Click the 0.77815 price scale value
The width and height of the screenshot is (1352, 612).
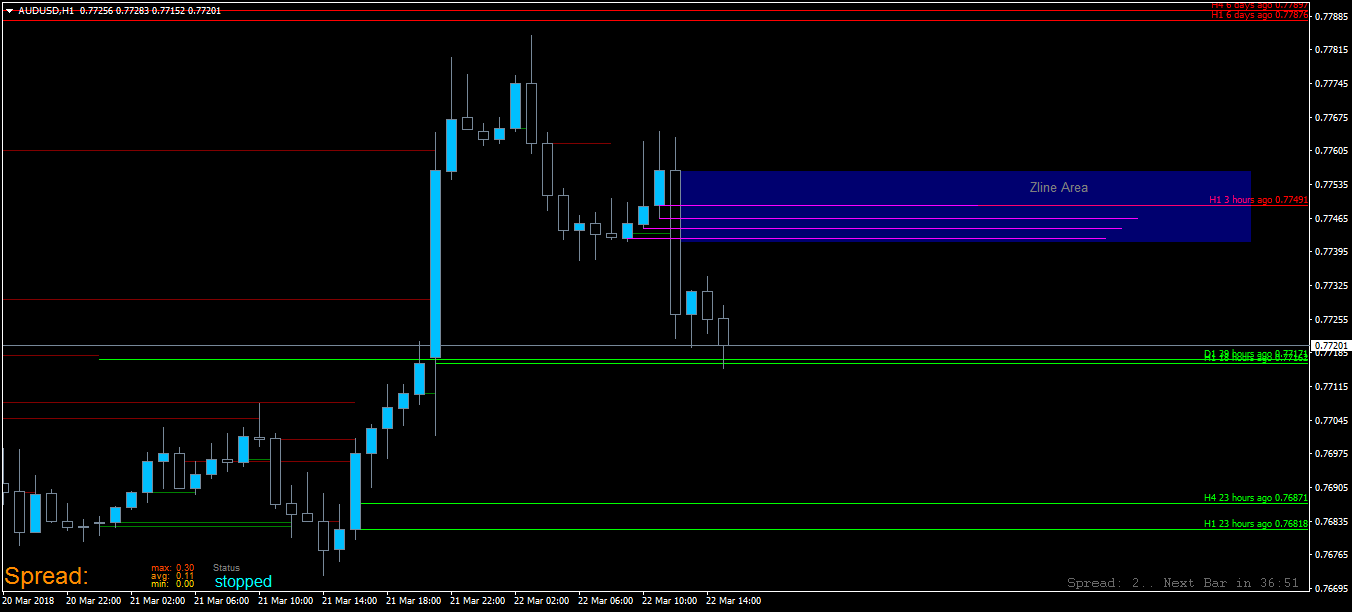pos(1330,50)
